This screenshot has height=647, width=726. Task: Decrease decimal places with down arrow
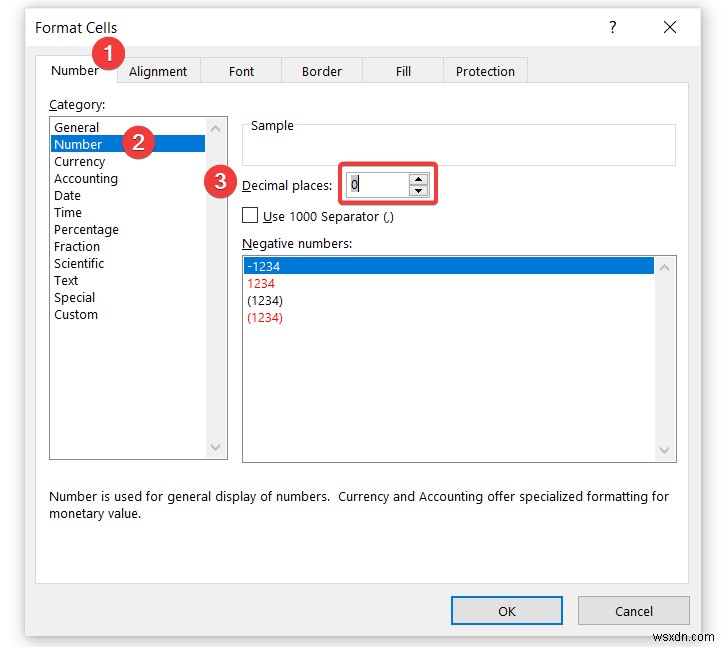point(419,190)
